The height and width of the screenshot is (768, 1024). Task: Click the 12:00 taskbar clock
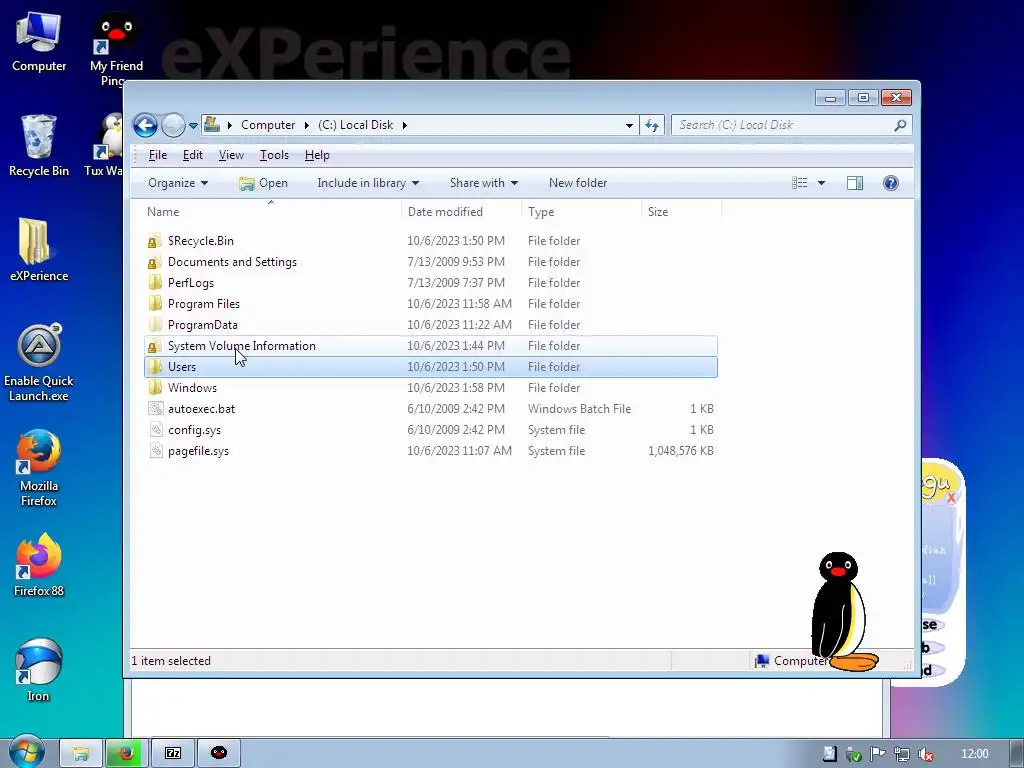(x=975, y=754)
